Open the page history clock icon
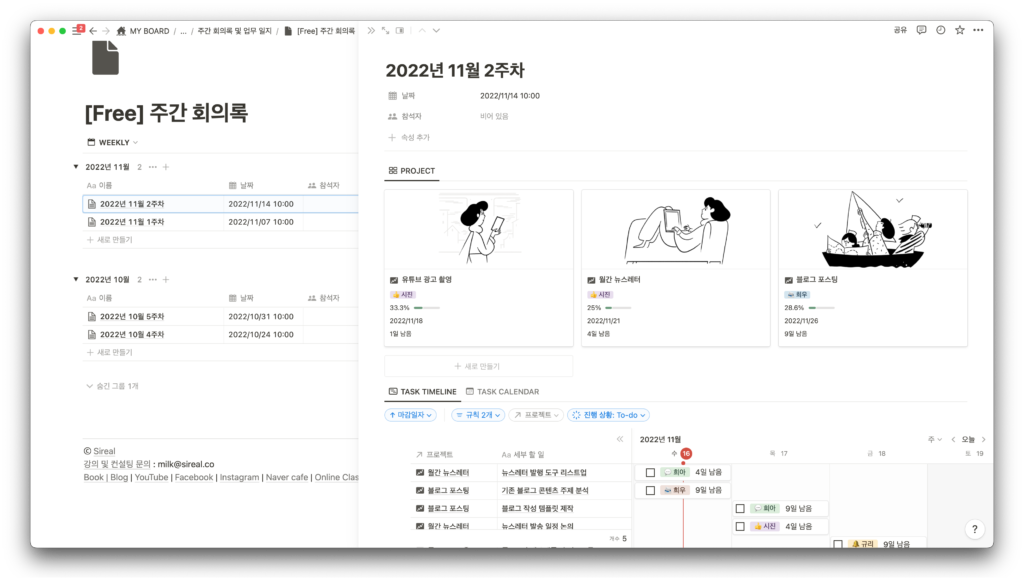This screenshot has width=1024, height=588. click(940, 30)
